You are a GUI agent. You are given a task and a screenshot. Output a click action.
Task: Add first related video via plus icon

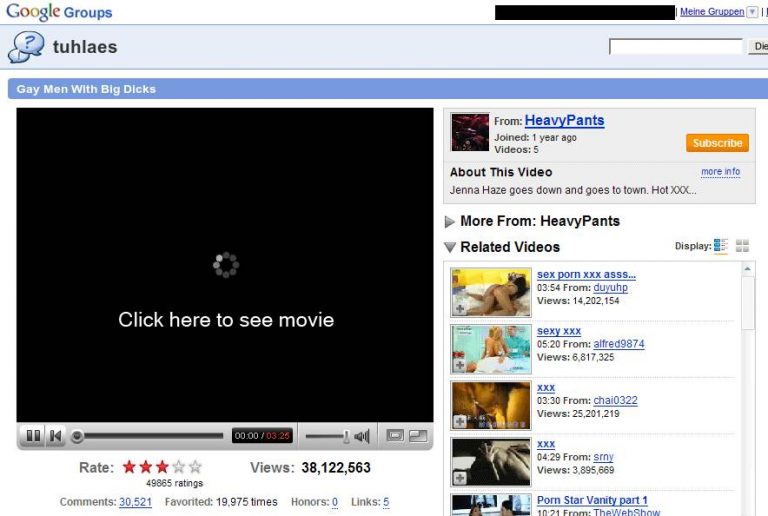pyautogui.click(x=459, y=308)
